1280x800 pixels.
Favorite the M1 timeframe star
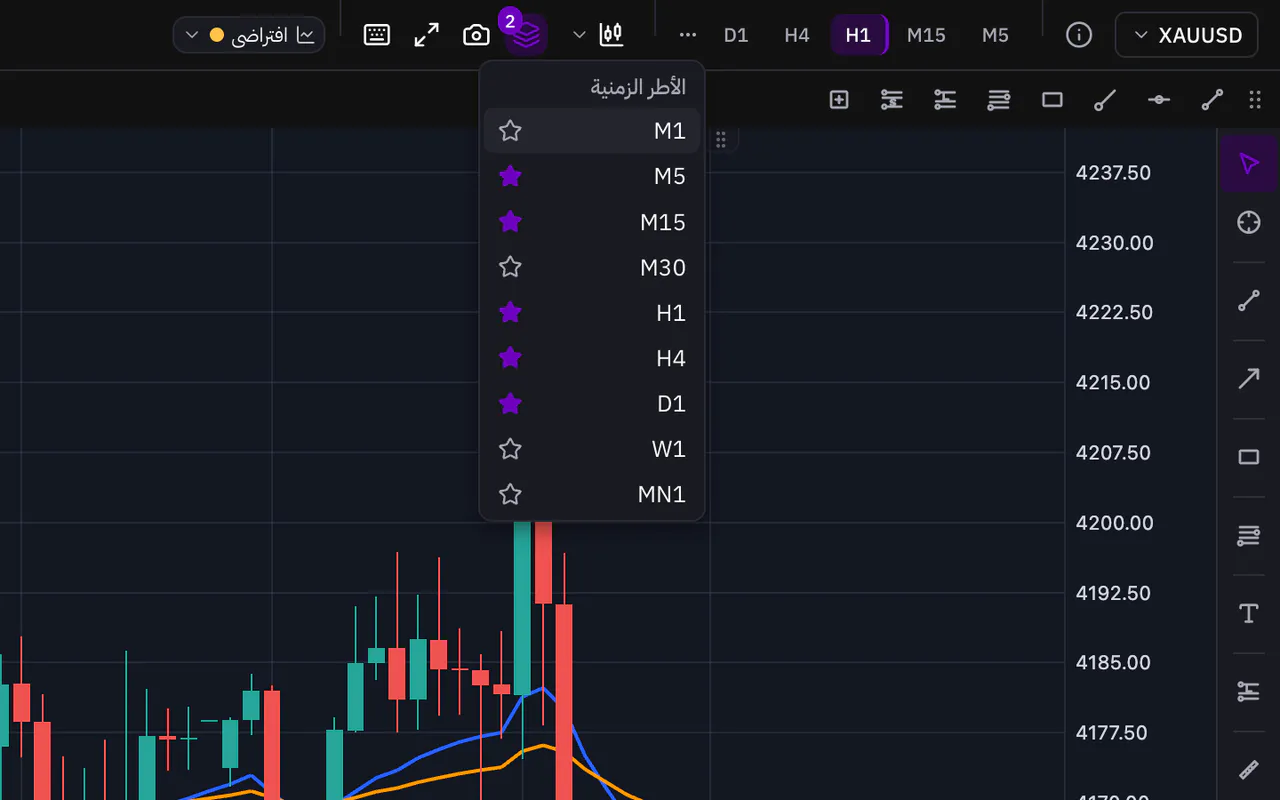(510, 130)
